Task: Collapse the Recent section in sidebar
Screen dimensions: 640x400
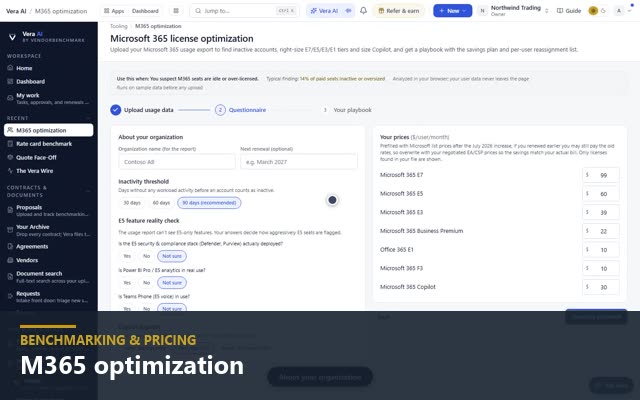Action: tap(88, 118)
